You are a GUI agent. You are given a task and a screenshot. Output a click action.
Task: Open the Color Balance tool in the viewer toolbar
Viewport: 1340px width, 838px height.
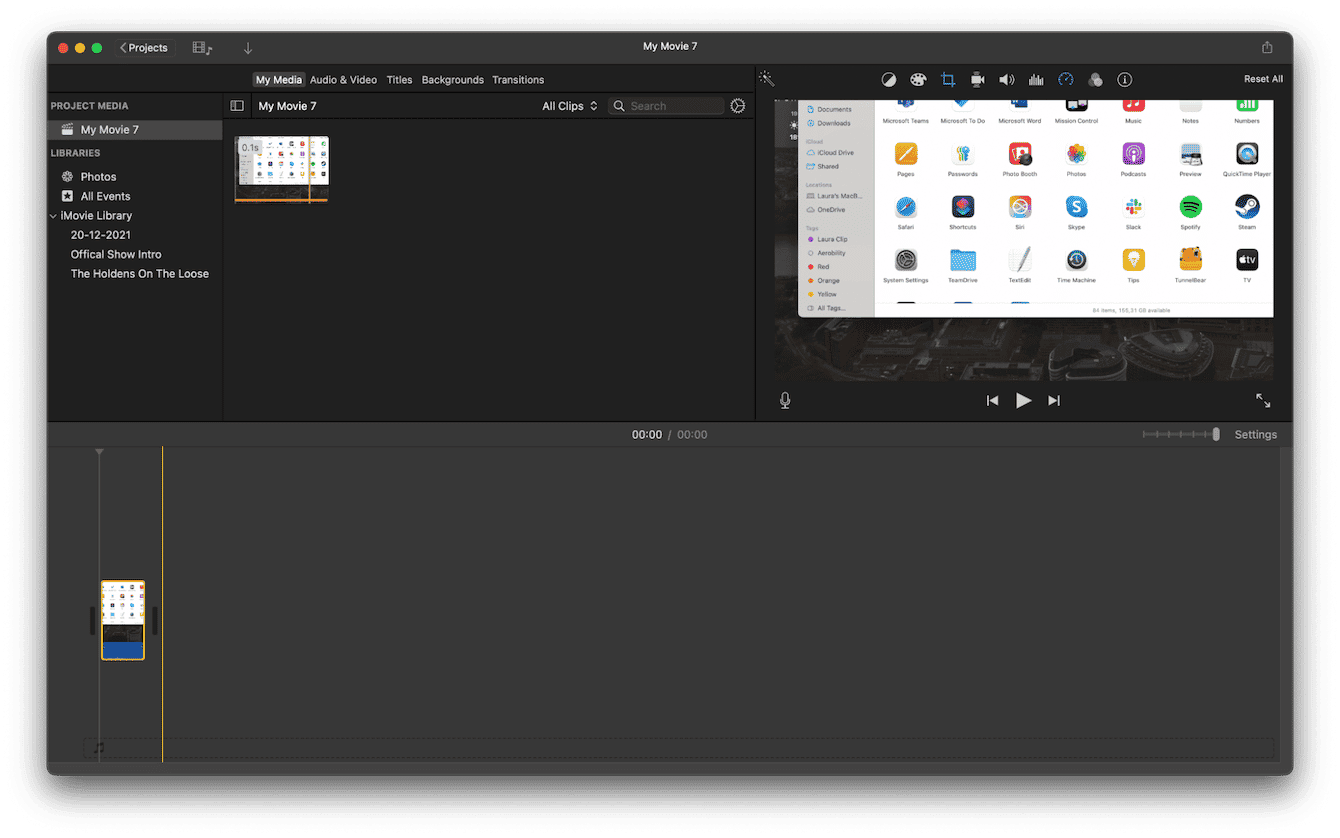889,79
